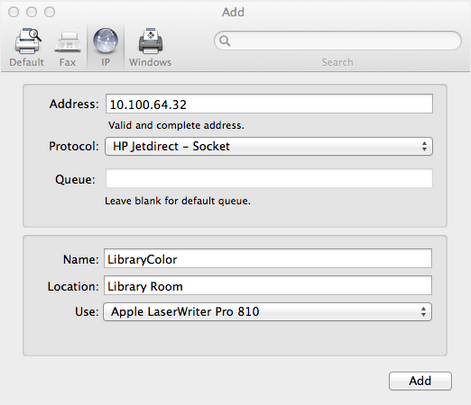Click the up-down arrows on Protocol menu
This screenshot has height=405, width=471.
(424, 147)
